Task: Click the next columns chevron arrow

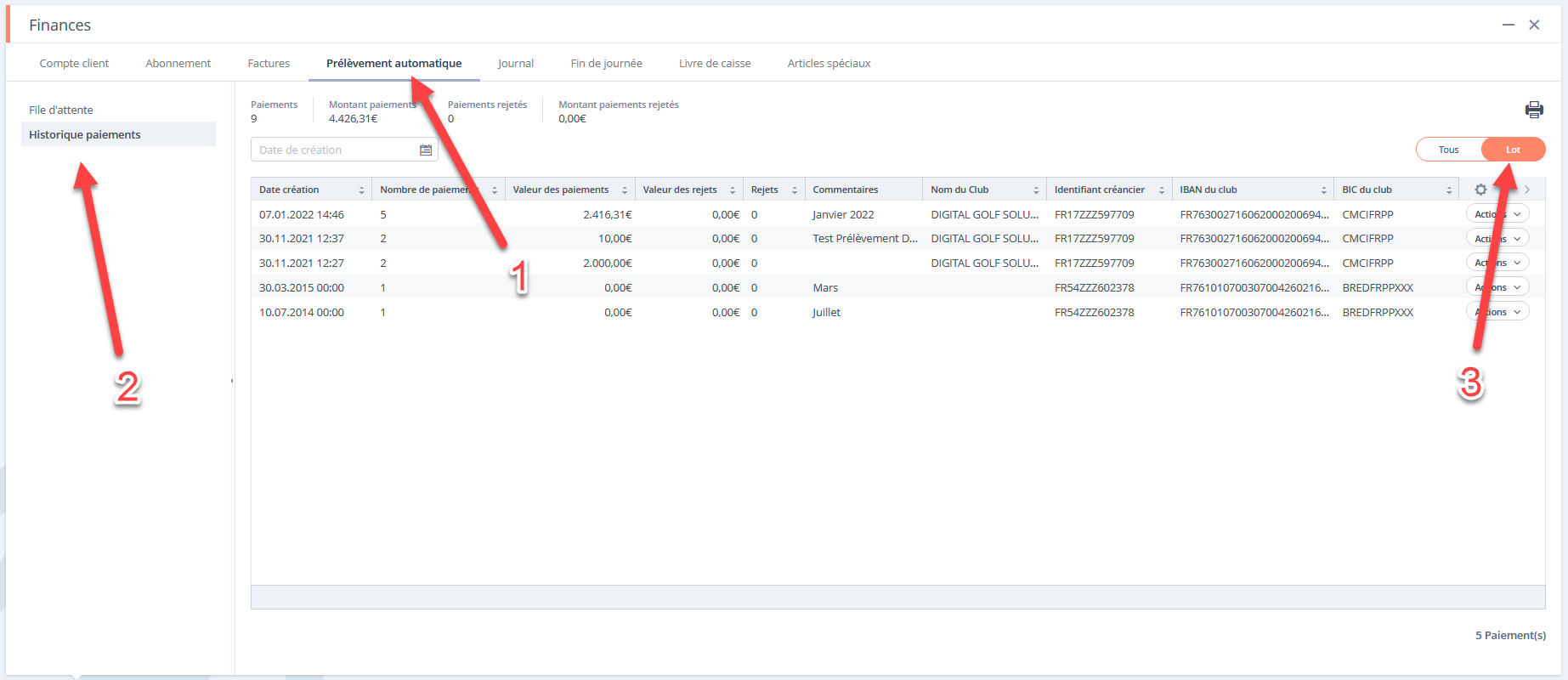Action: pyautogui.click(x=1527, y=190)
